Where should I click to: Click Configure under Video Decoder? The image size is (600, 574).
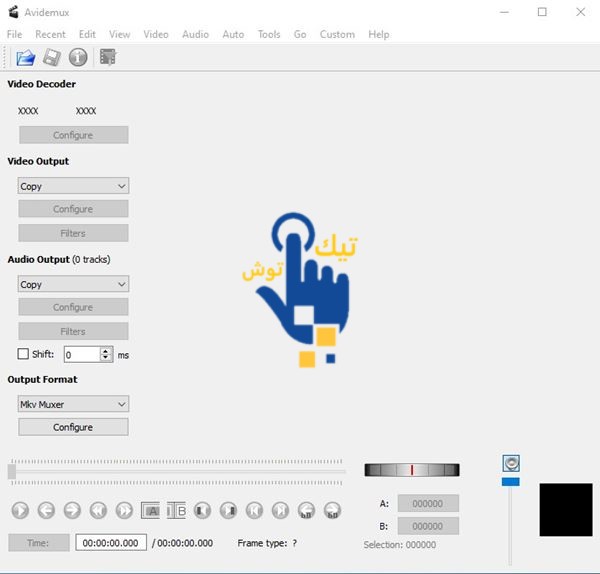click(x=73, y=135)
